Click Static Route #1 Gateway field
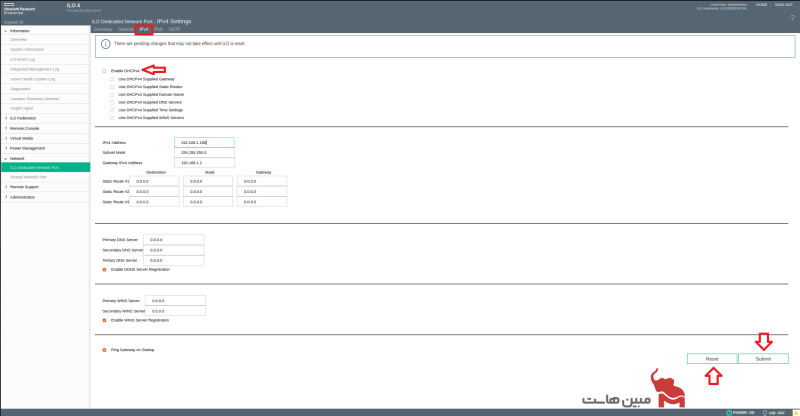The width and height of the screenshot is (800, 416). [262, 181]
